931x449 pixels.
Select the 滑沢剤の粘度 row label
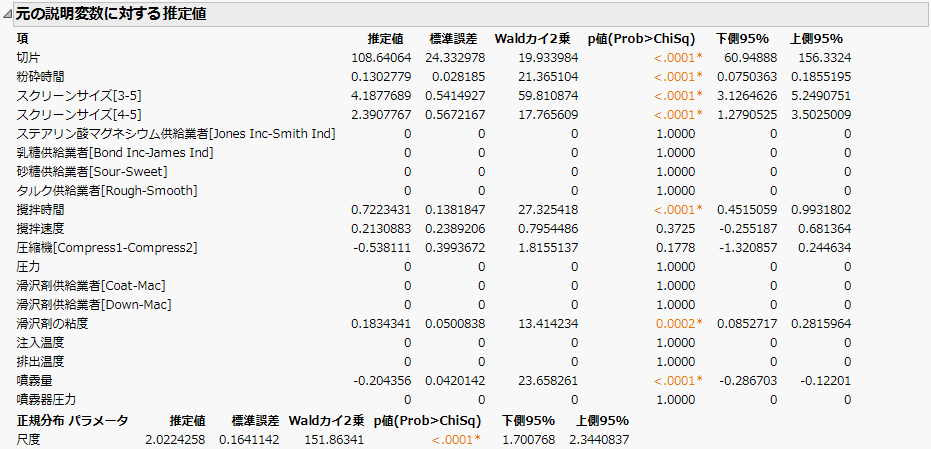click(53, 324)
